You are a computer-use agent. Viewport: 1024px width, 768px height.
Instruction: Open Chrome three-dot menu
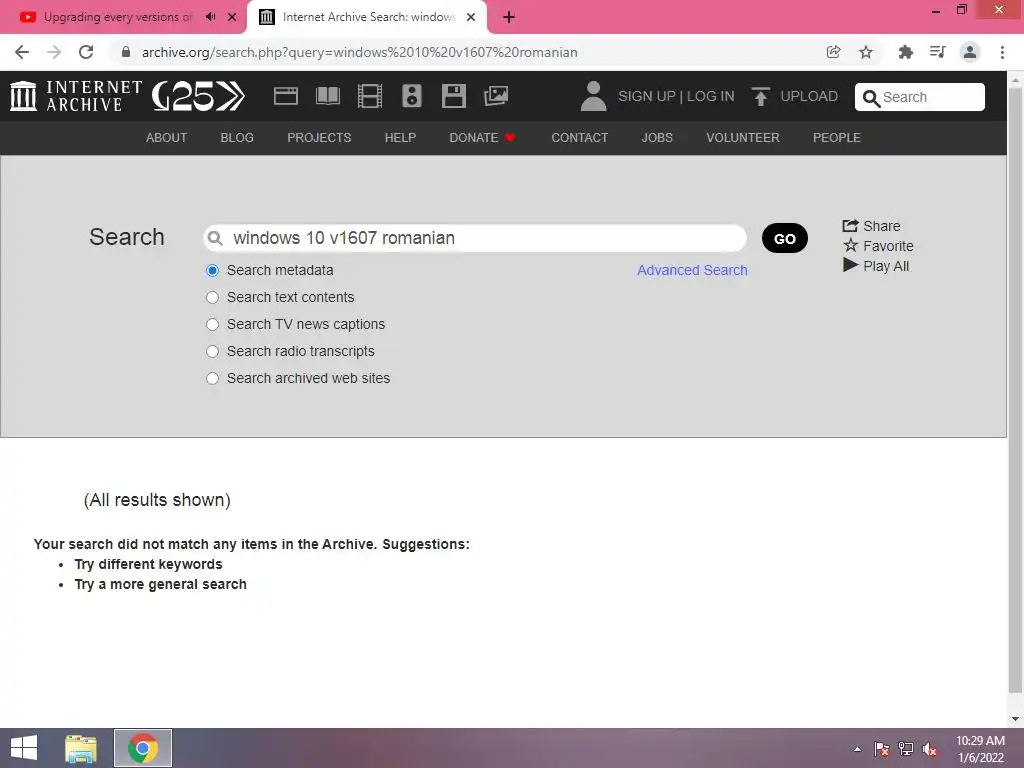(x=1002, y=52)
